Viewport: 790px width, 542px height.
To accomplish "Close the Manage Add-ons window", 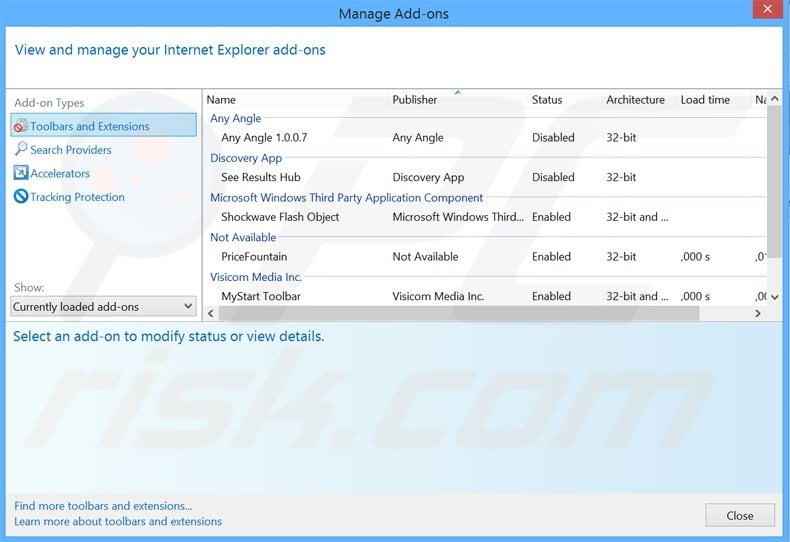I will (x=767, y=9).
